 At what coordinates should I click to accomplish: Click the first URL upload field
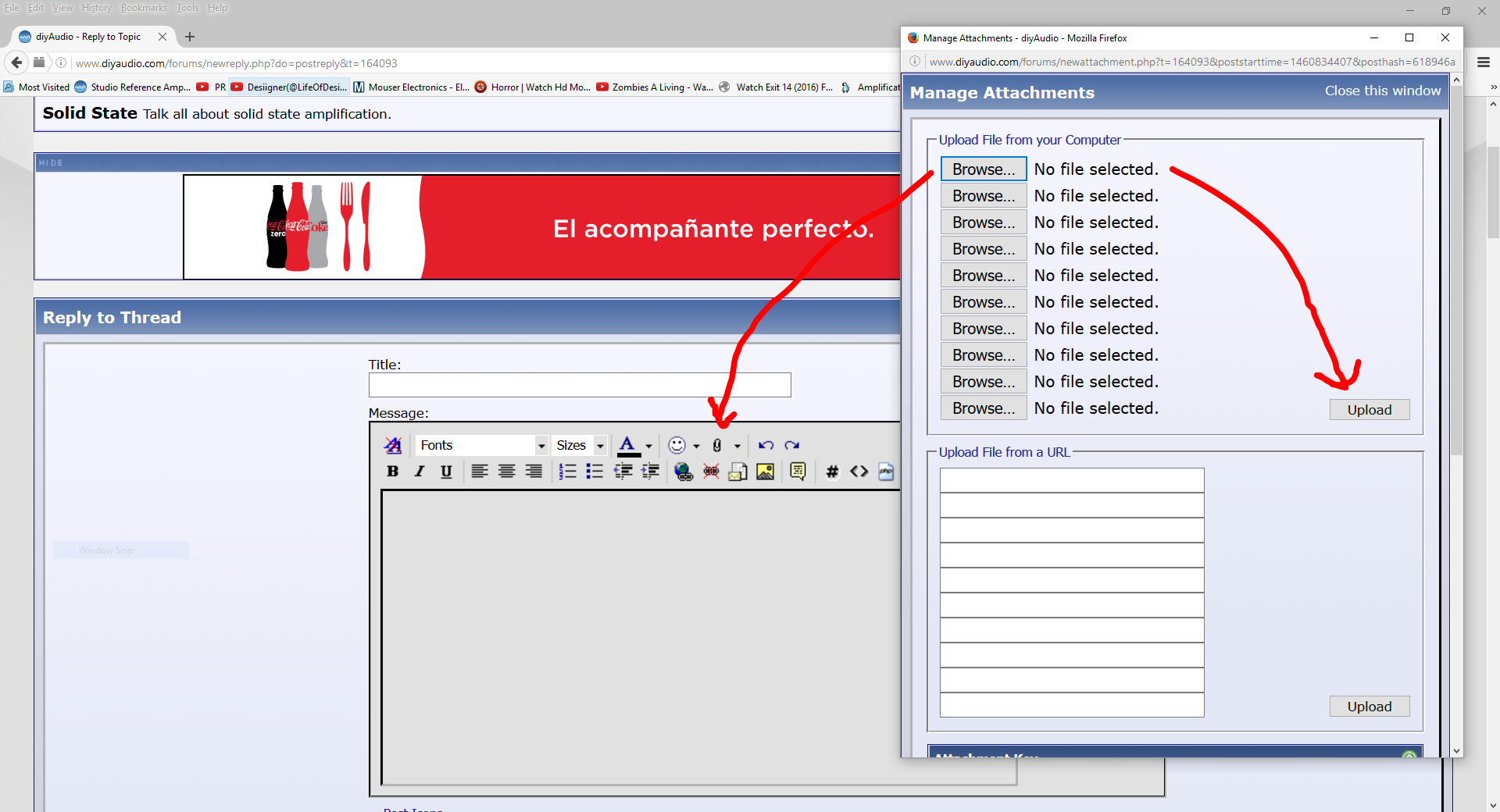[x=1072, y=480]
